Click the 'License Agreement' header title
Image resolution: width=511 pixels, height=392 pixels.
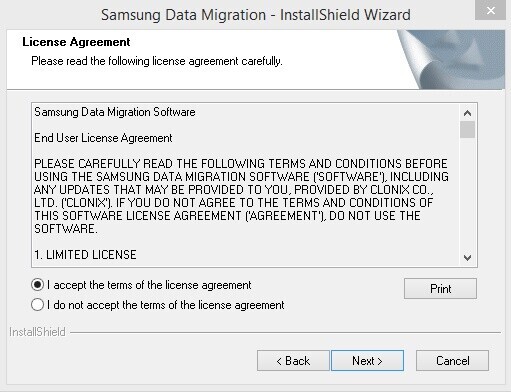point(76,42)
